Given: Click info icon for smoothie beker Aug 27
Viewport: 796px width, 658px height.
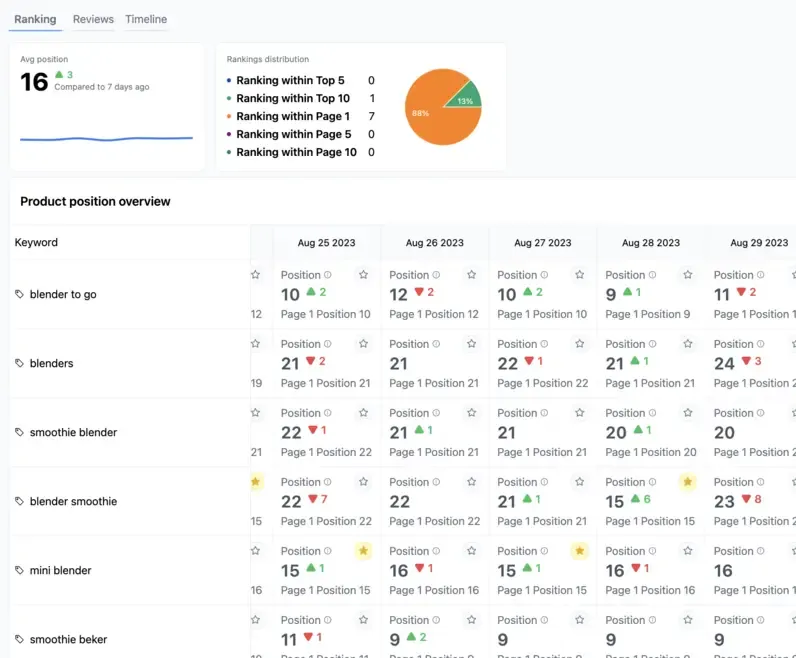Looking at the screenshot, I should pyautogui.click(x=544, y=620).
